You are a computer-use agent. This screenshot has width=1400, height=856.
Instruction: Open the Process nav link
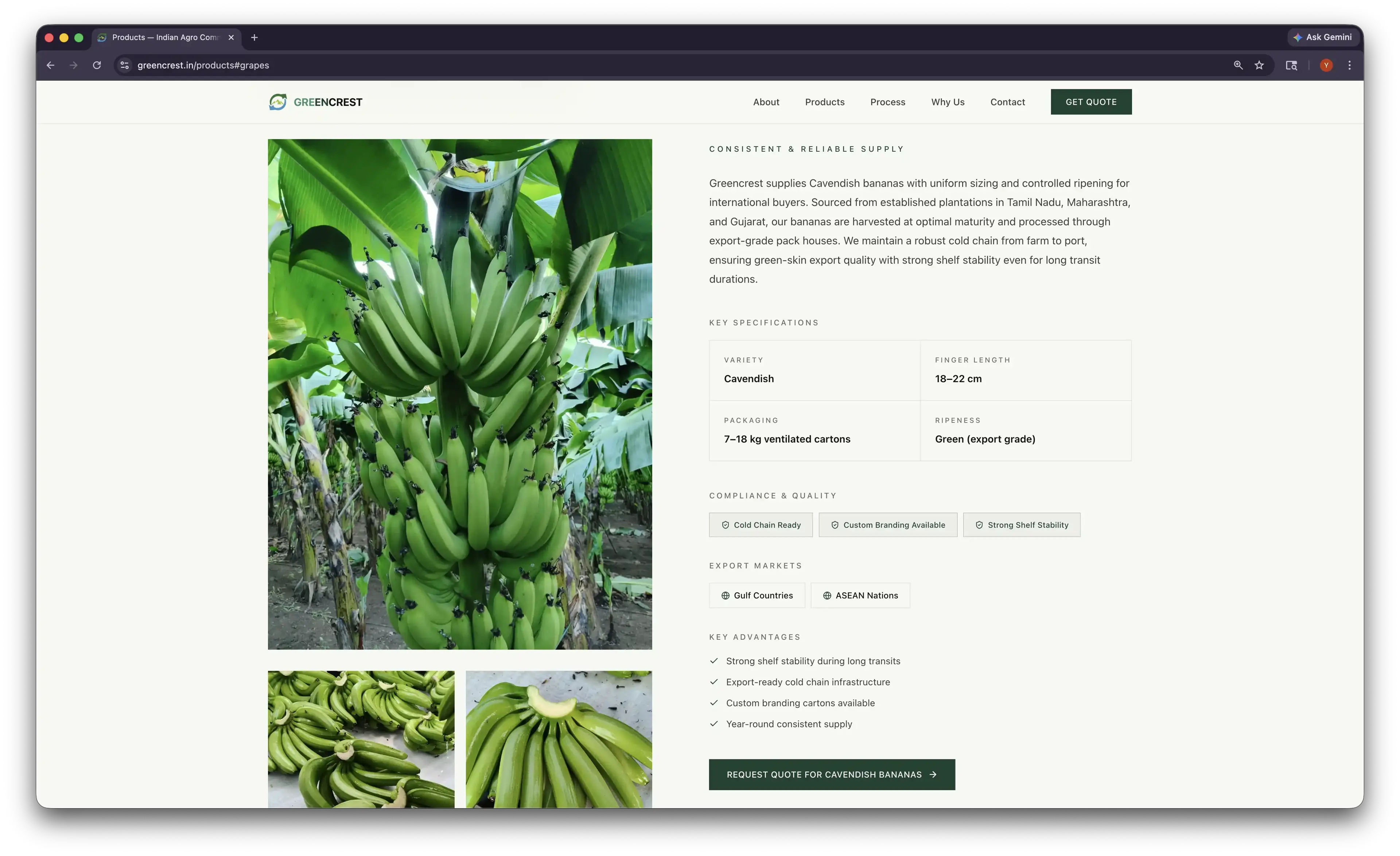(887, 102)
